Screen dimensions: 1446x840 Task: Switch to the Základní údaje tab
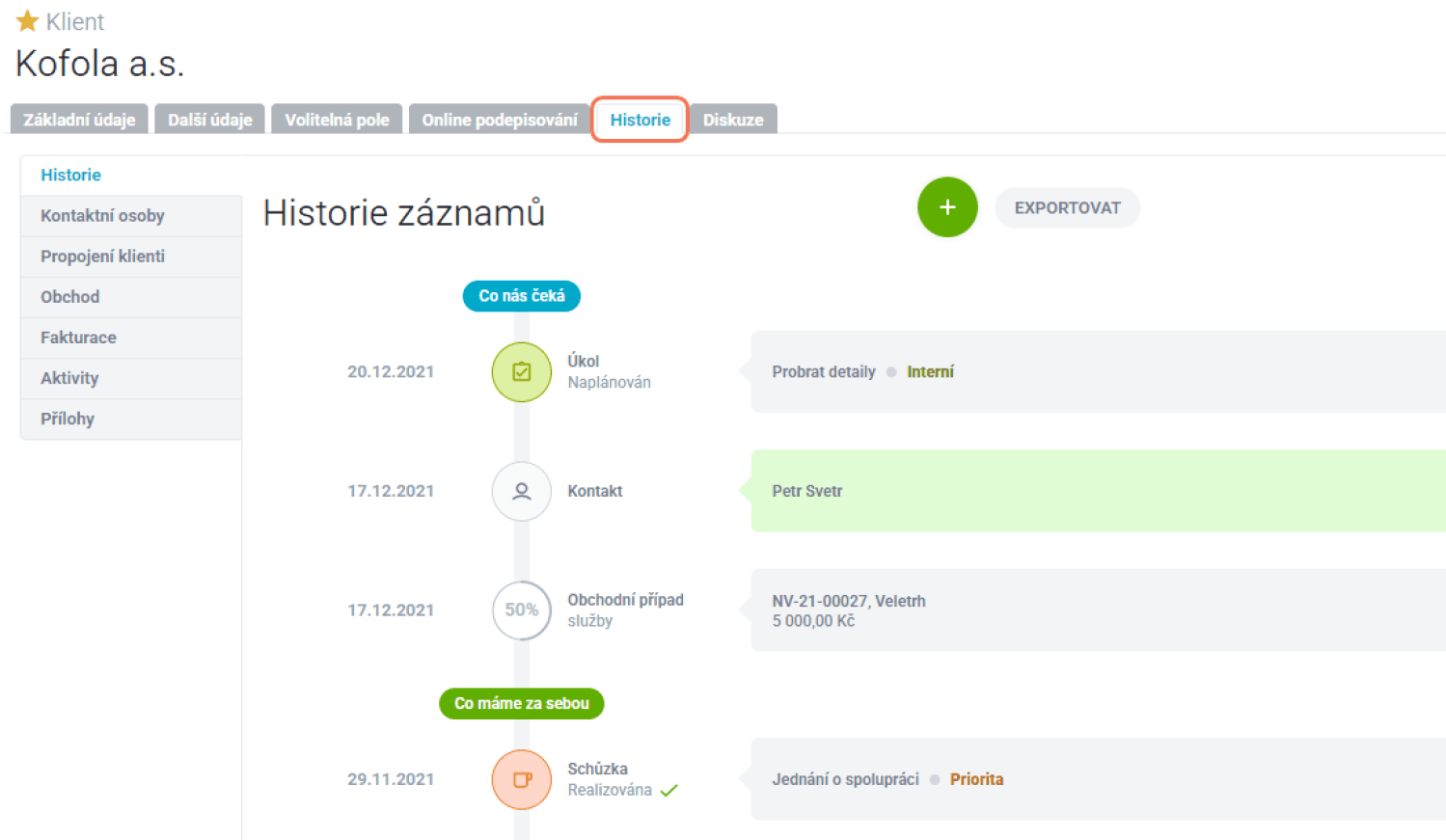click(79, 120)
